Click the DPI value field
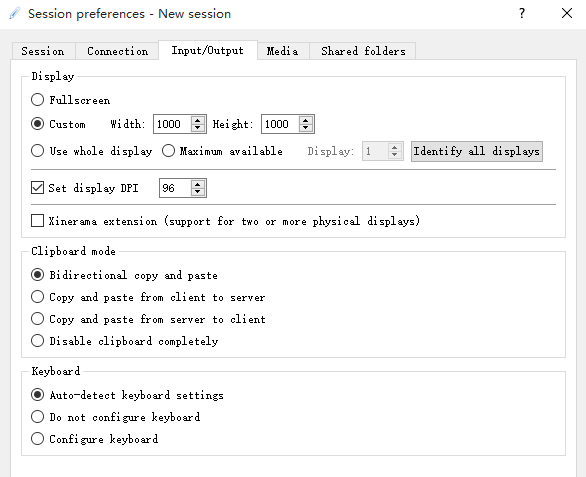 coord(175,188)
